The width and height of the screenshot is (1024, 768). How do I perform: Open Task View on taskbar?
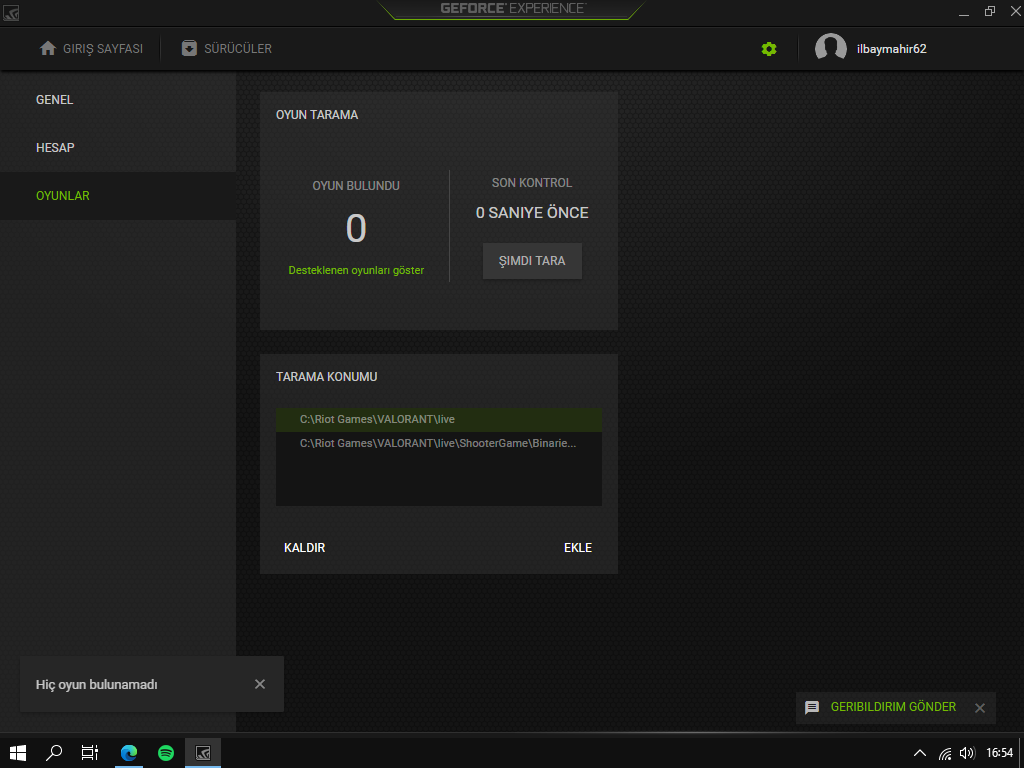(89, 753)
